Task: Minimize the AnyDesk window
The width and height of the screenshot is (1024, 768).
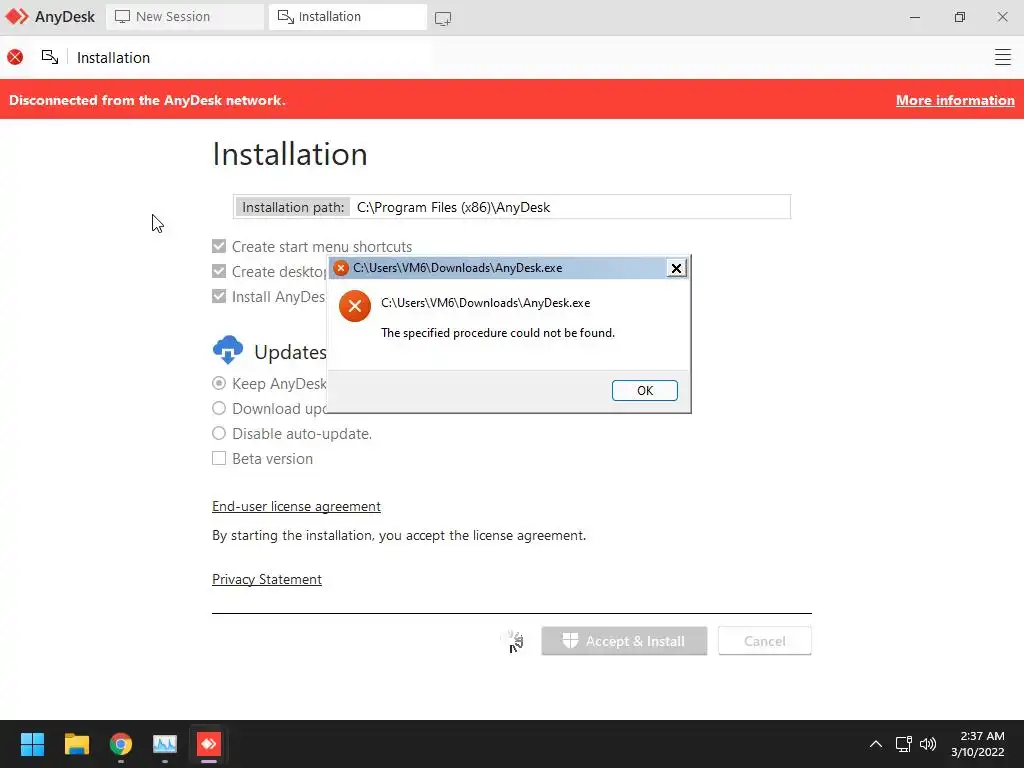Action: [x=915, y=17]
